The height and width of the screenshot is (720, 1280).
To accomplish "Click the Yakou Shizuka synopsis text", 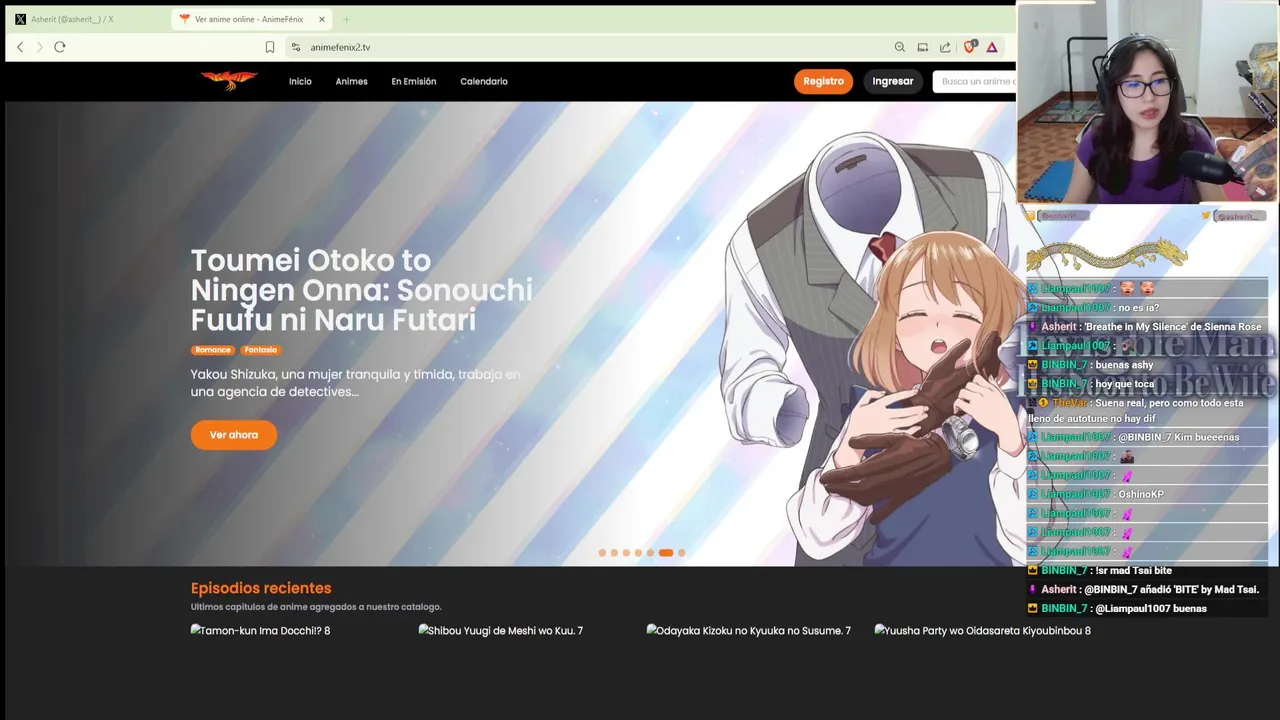I will (x=356, y=383).
